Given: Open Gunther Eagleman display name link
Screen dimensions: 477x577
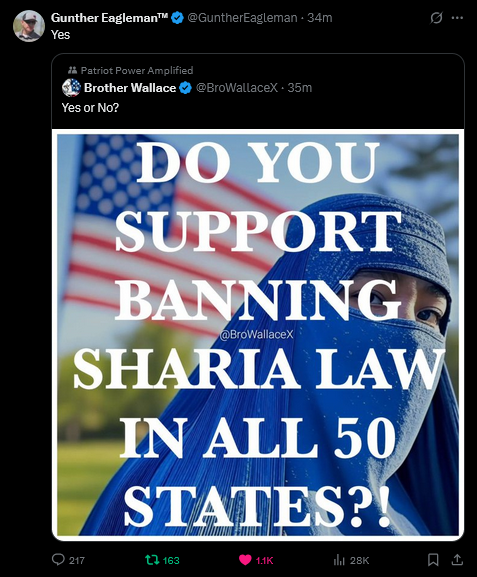Looking at the screenshot, I should [109, 18].
